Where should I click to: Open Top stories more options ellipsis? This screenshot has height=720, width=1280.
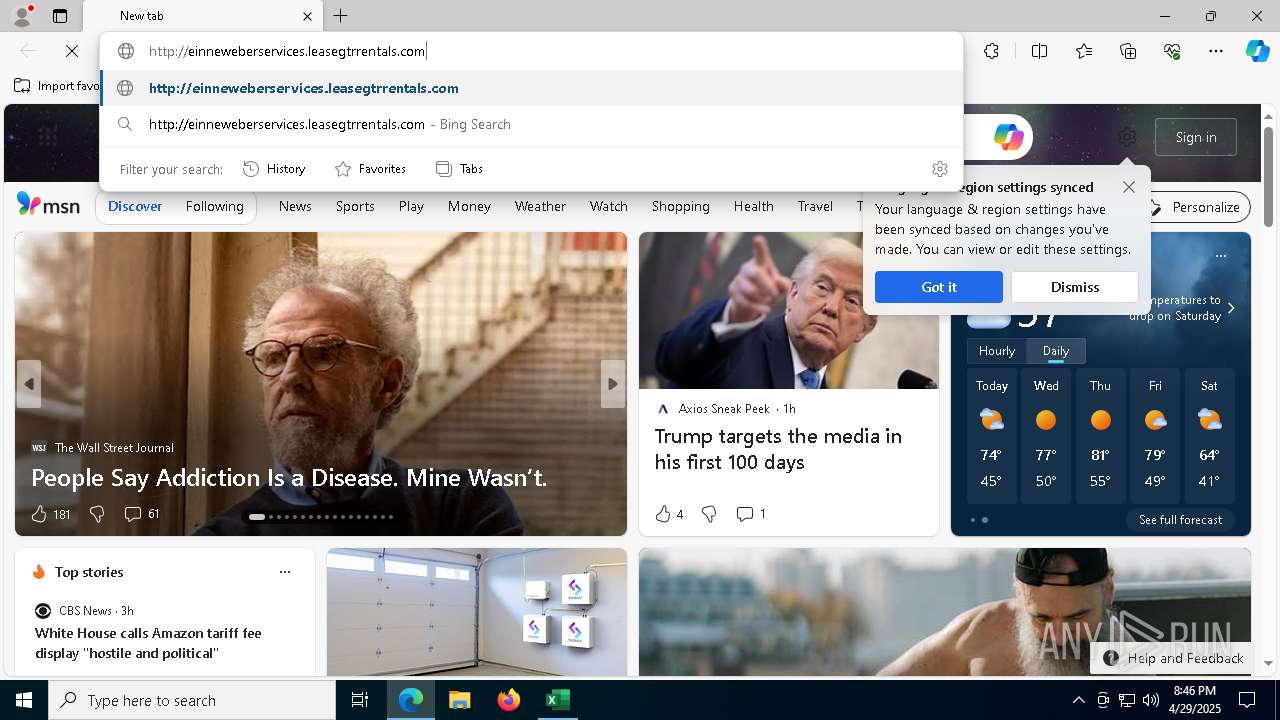point(285,572)
